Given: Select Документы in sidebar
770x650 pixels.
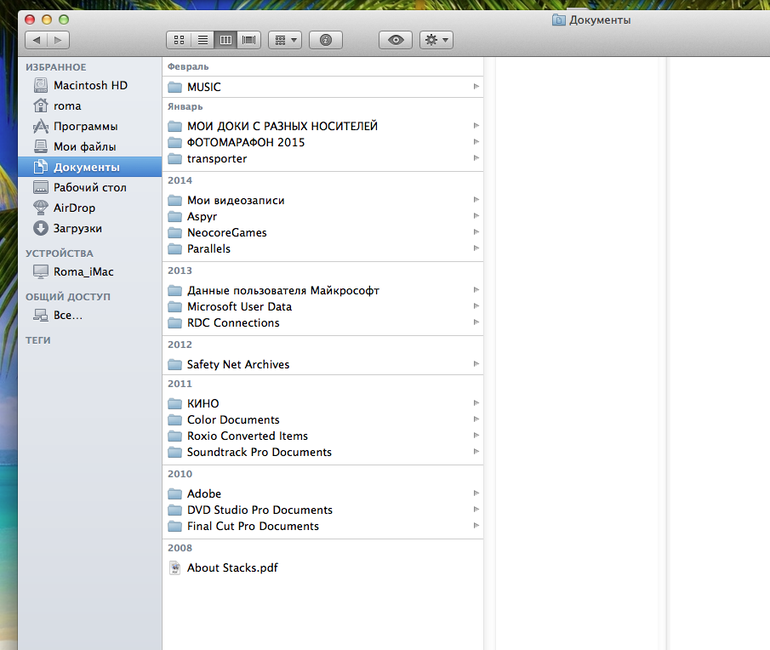Looking at the screenshot, I should (x=90, y=167).
